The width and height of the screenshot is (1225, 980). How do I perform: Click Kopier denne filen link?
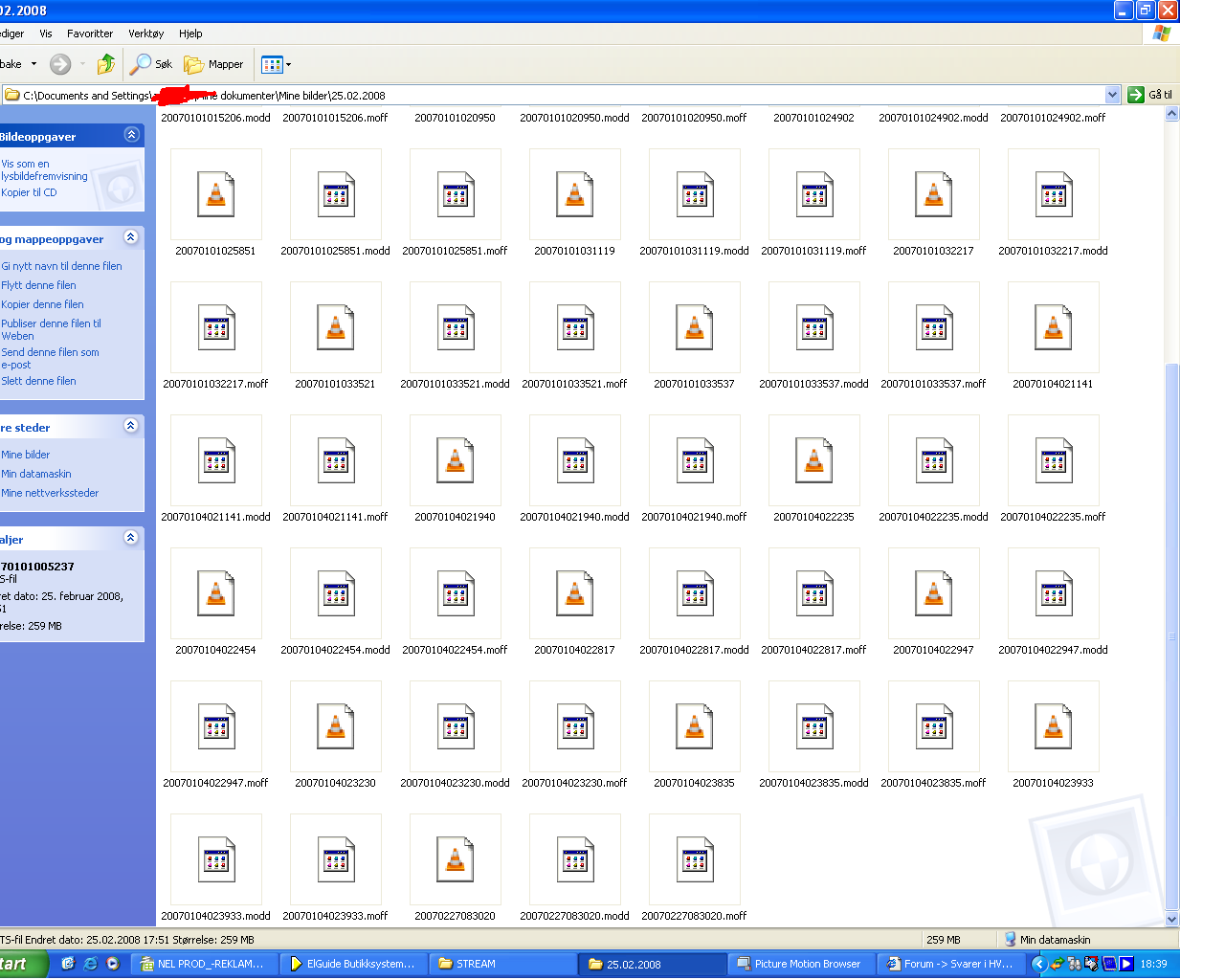tap(42, 304)
